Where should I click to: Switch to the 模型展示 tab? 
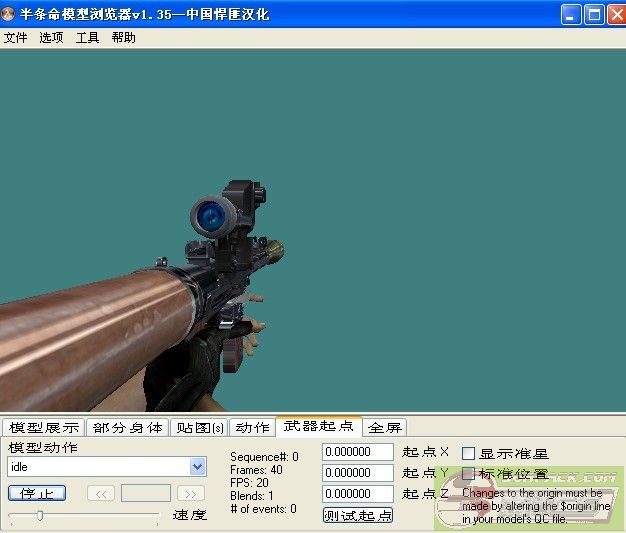click(x=44, y=428)
